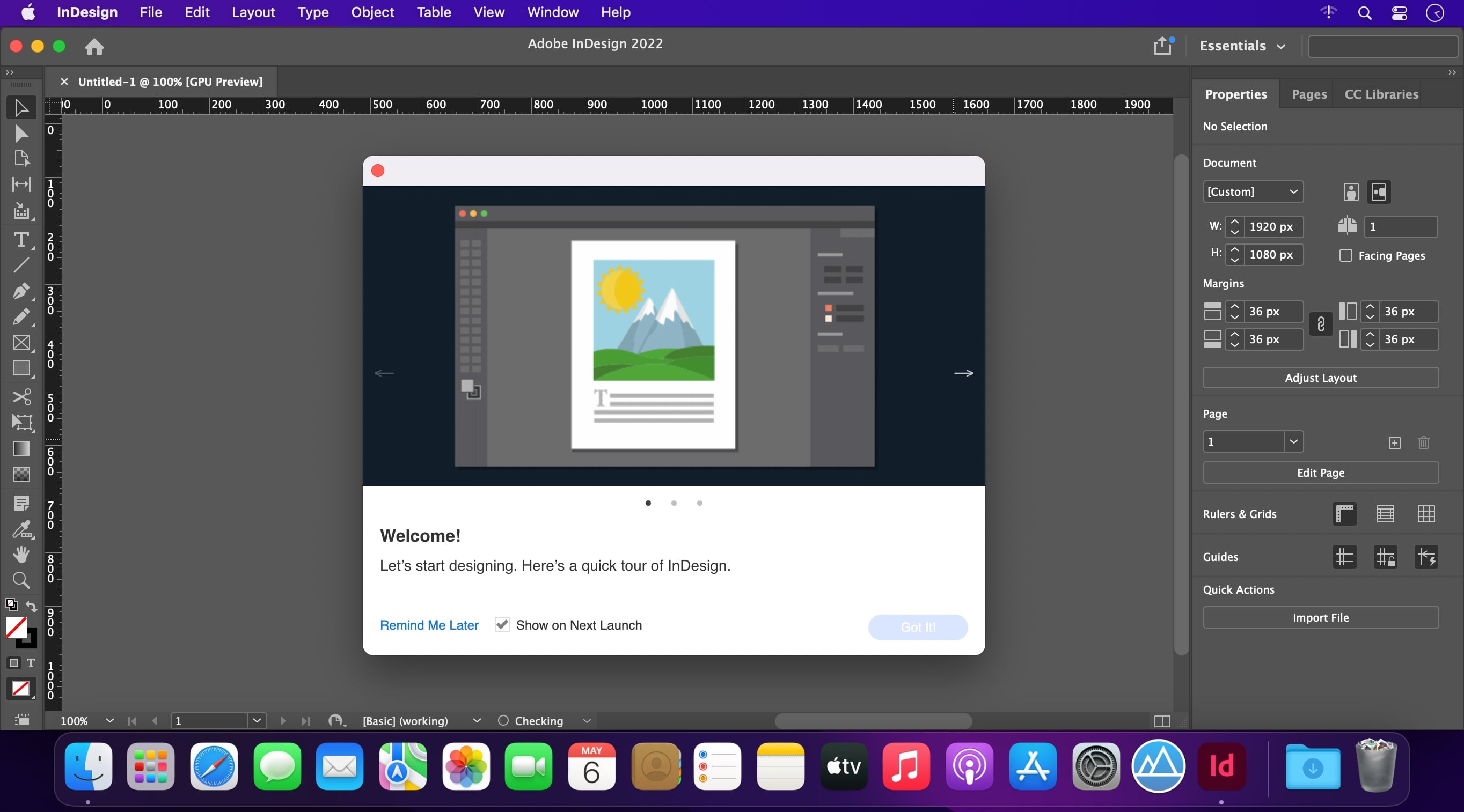This screenshot has width=1464, height=812.
Task: Click the Share document icon
Action: pyautogui.click(x=1163, y=46)
